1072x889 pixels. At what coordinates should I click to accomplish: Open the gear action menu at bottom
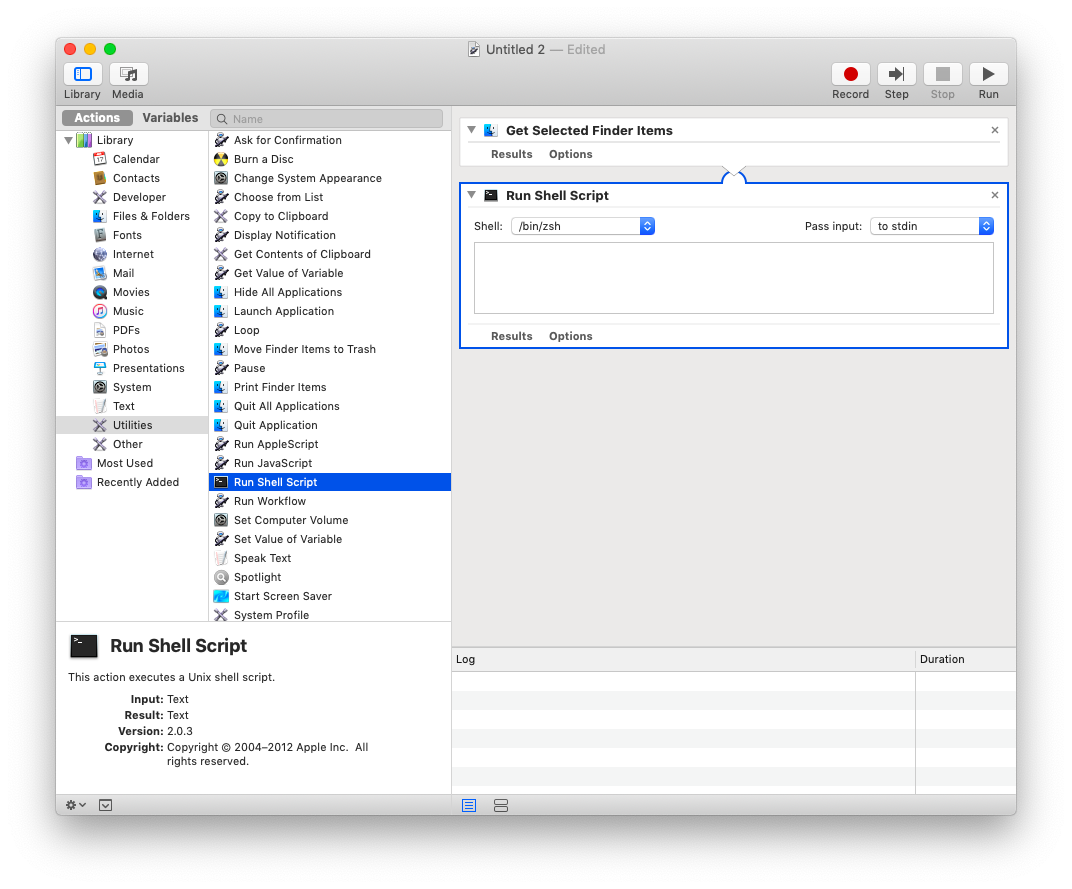(75, 805)
